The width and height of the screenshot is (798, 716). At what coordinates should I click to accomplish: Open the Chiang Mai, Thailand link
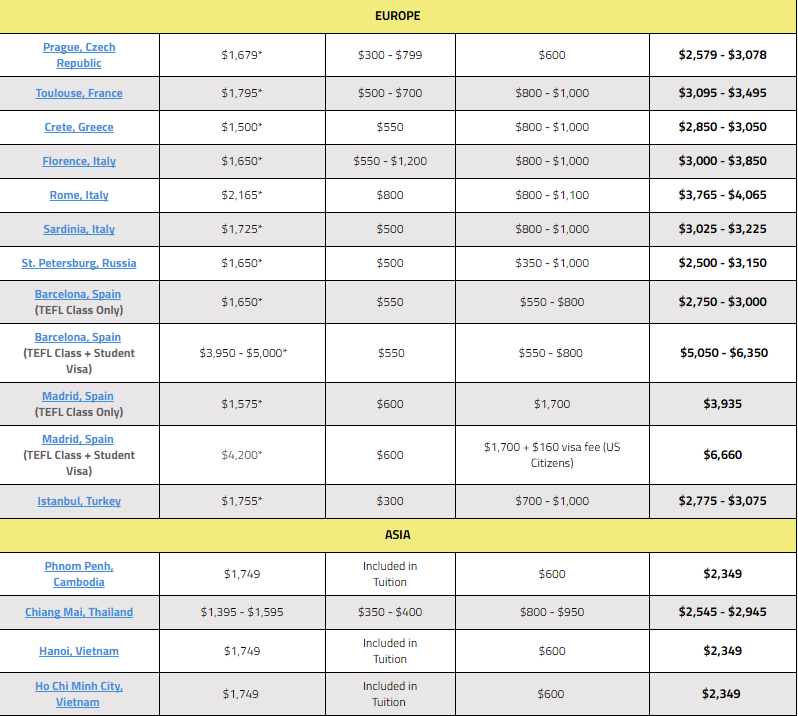[79, 612]
